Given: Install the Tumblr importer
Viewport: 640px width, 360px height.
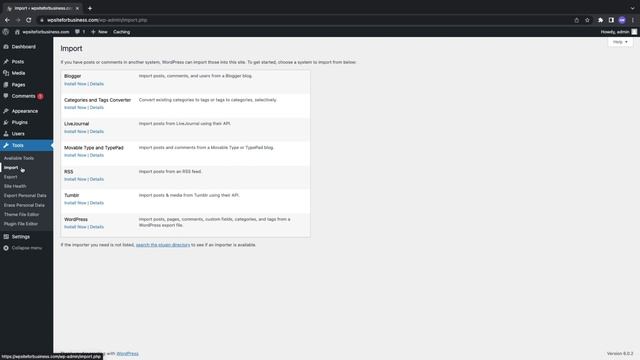Looking at the screenshot, I should (75, 203).
